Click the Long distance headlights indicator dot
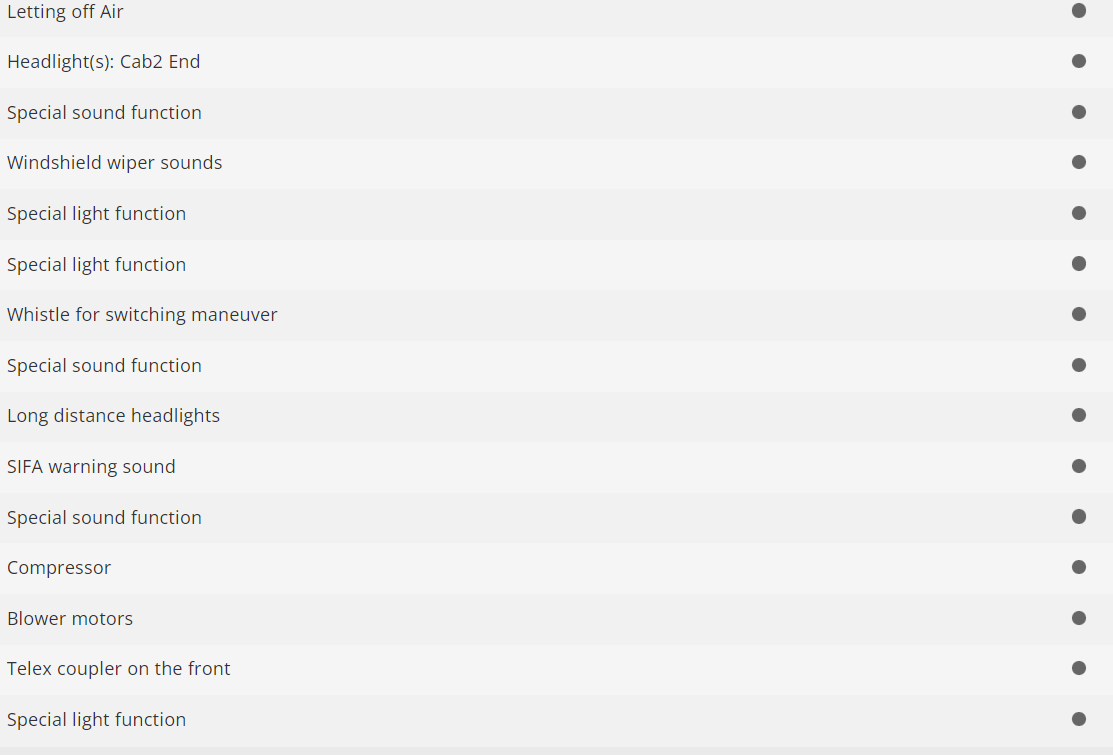The image size is (1113, 755). coord(1079,415)
